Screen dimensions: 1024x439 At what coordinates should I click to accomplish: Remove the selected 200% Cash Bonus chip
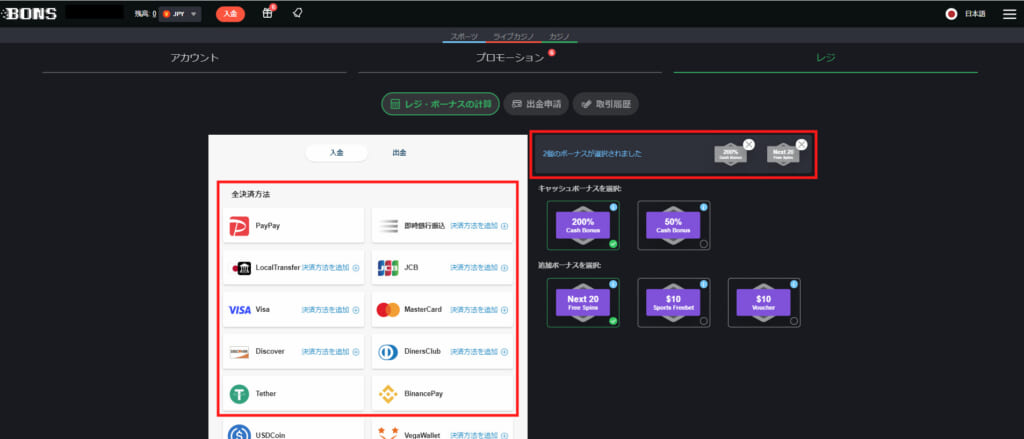[749, 145]
